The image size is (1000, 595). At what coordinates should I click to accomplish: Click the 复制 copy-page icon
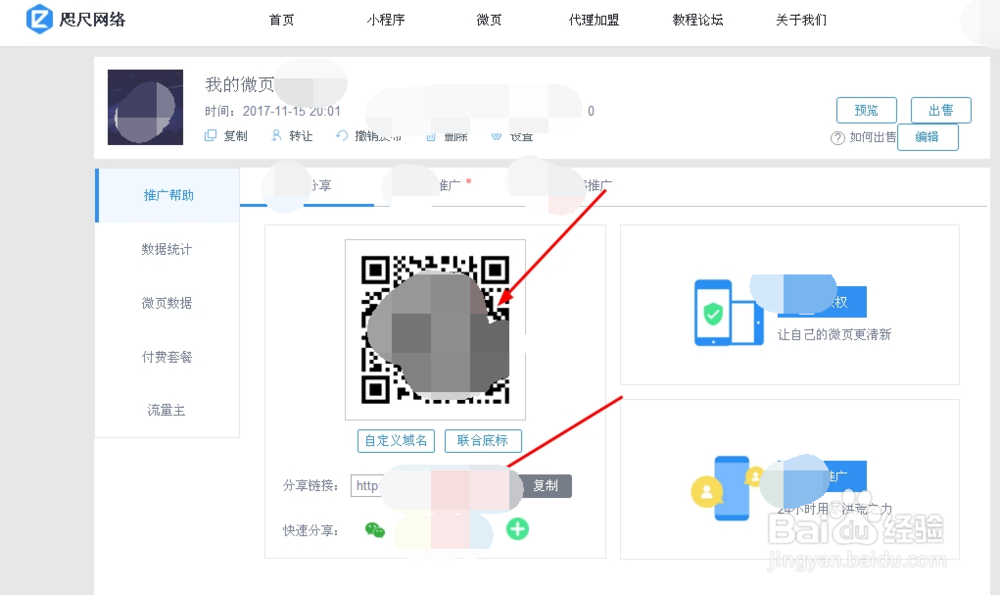(211, 137)
